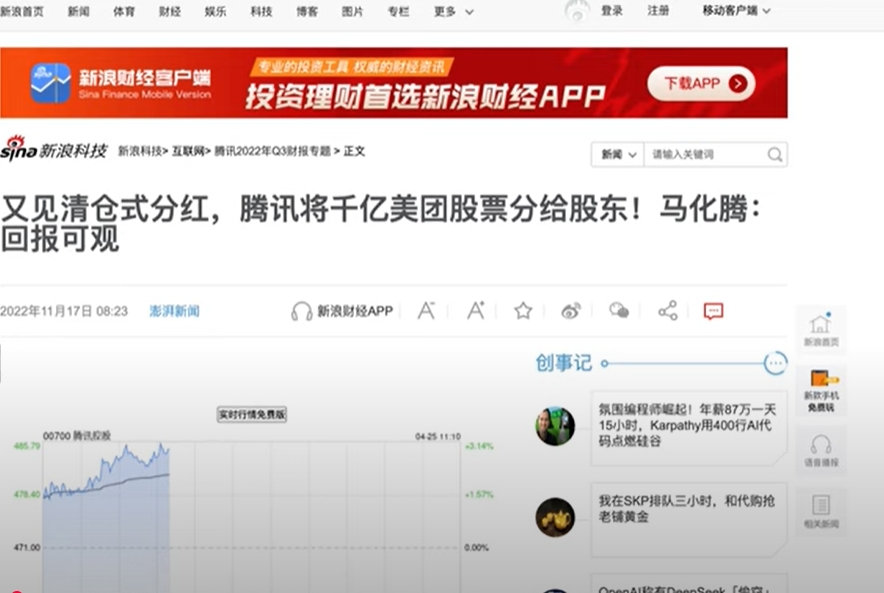
Task: Open 娱乐 in top navigation
Action: pyautogui.click(x=215, y=11)
